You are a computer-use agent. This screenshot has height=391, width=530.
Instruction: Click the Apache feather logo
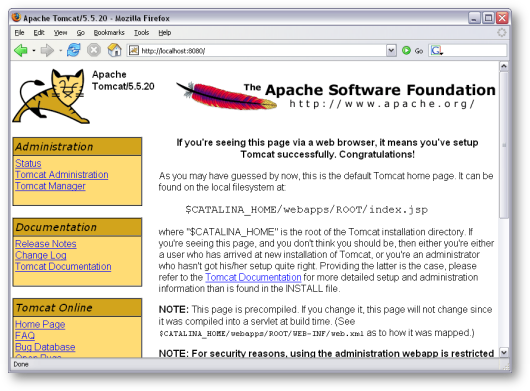(226, 96)
